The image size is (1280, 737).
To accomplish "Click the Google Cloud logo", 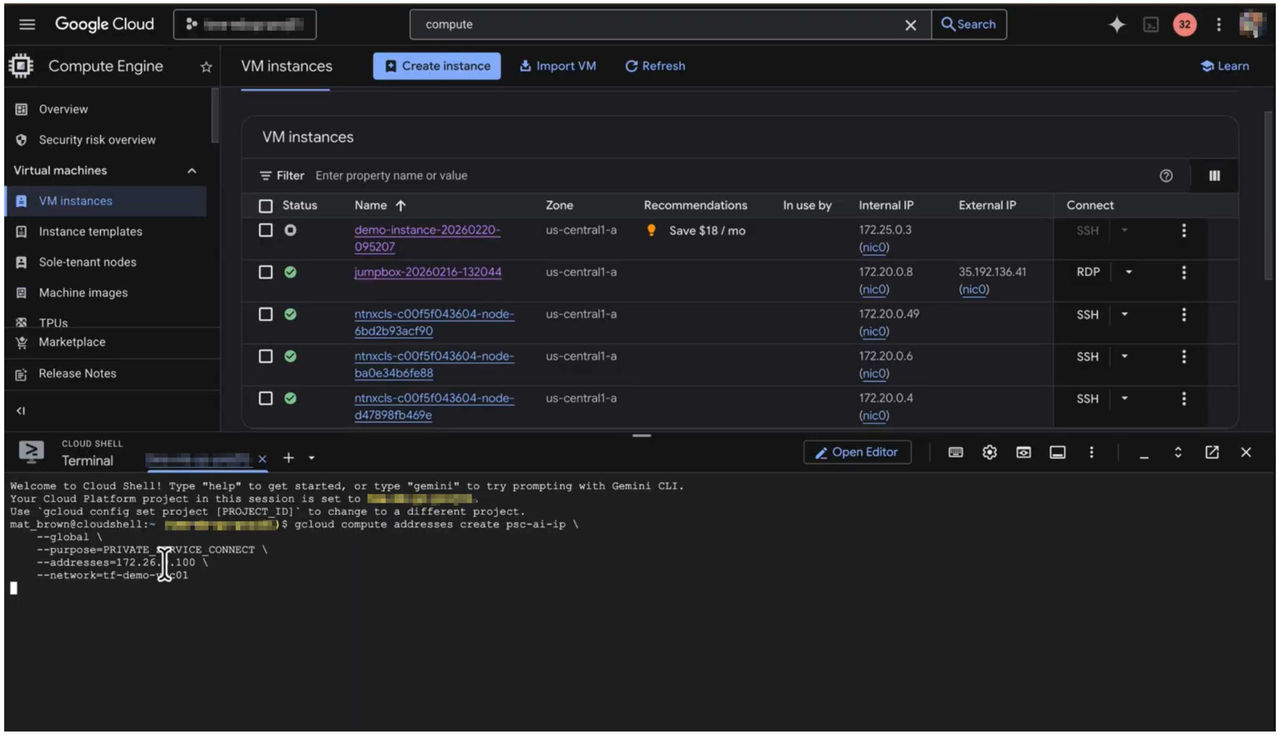I will pos(104,24).
